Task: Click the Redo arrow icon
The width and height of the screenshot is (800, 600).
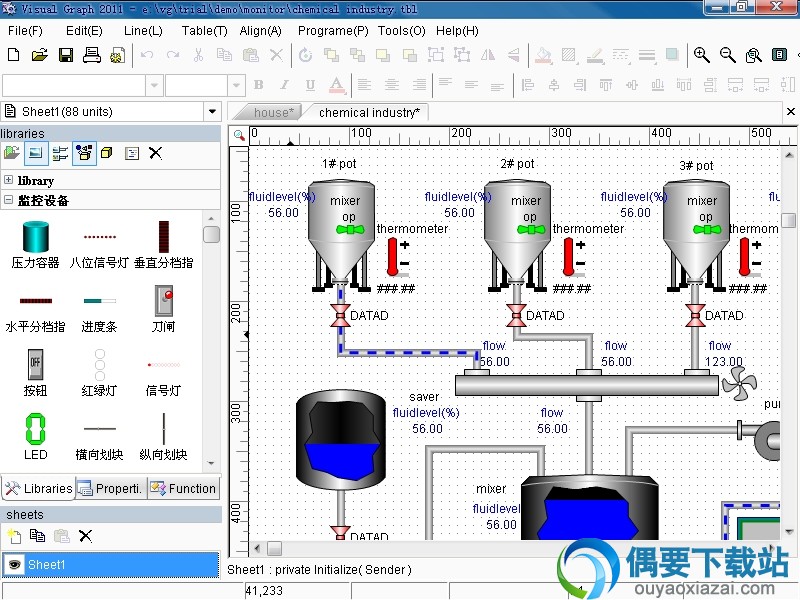Action: [x=173, y=55]
